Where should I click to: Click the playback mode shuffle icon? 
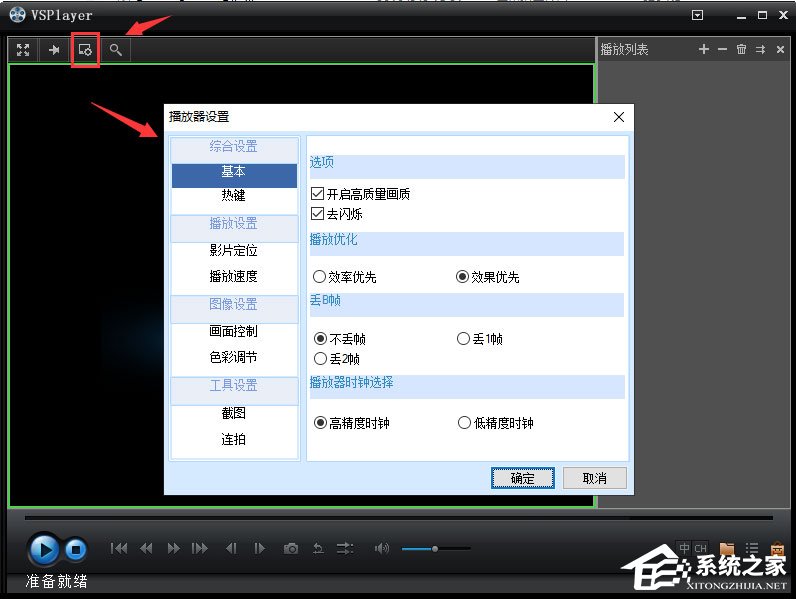point(345,548)
